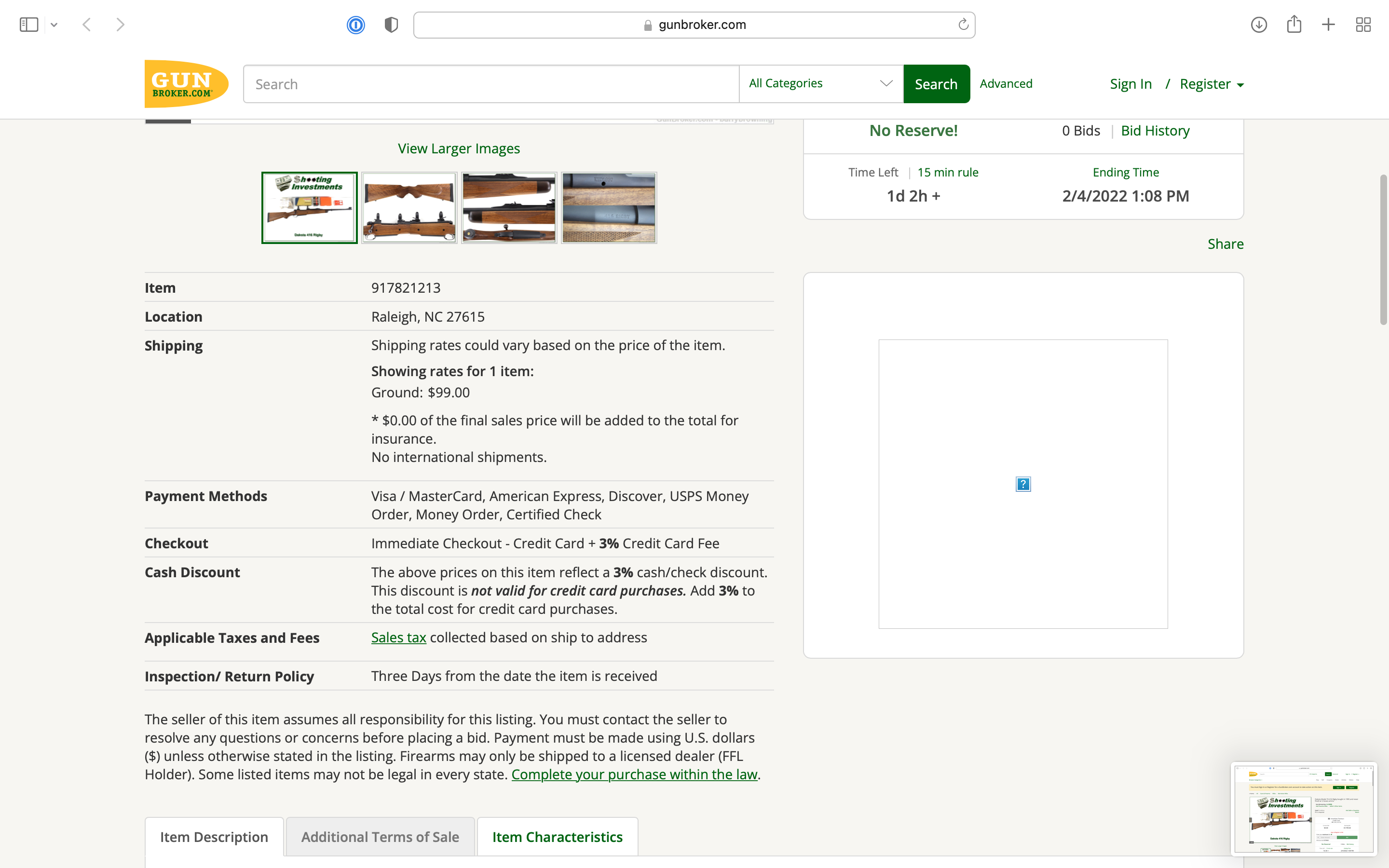Click the GunBroker.com logo

(x=186, y=84)
